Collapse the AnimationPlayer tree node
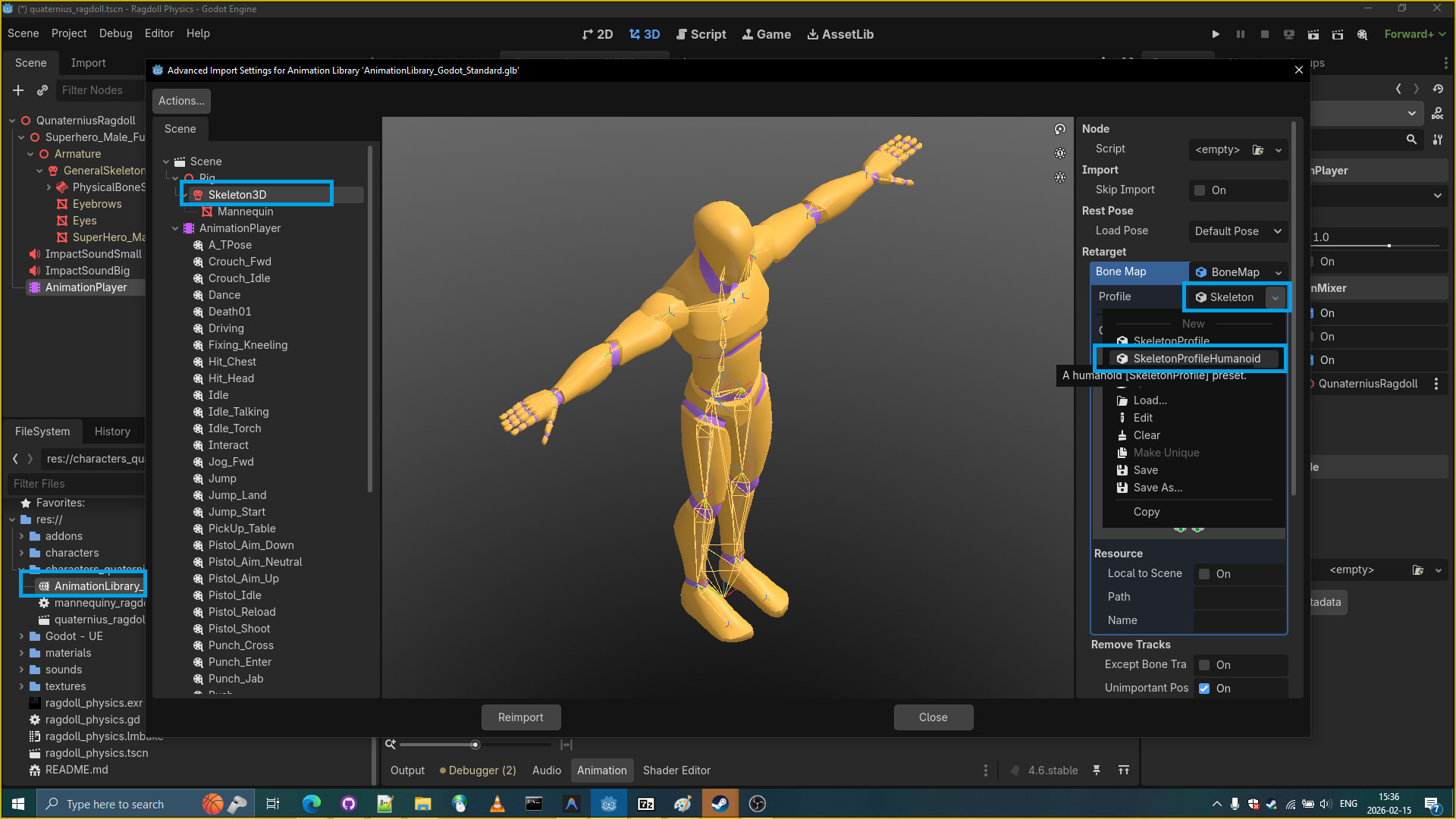The width and height of the screenshot is (1456, 819). 175,228
